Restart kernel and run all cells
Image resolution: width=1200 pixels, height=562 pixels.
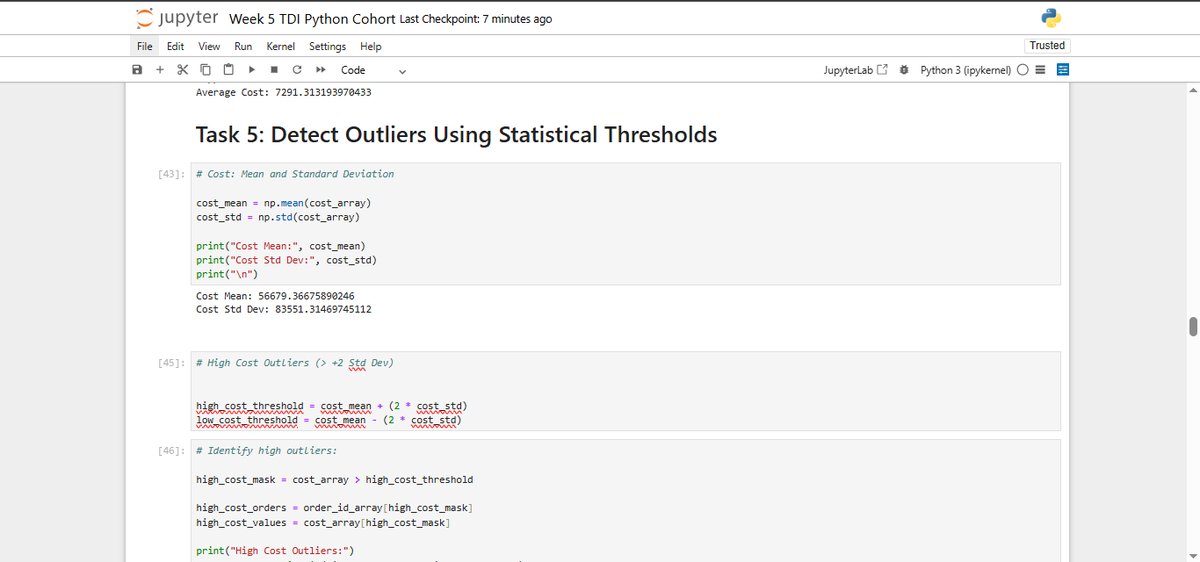click(321, 70)
